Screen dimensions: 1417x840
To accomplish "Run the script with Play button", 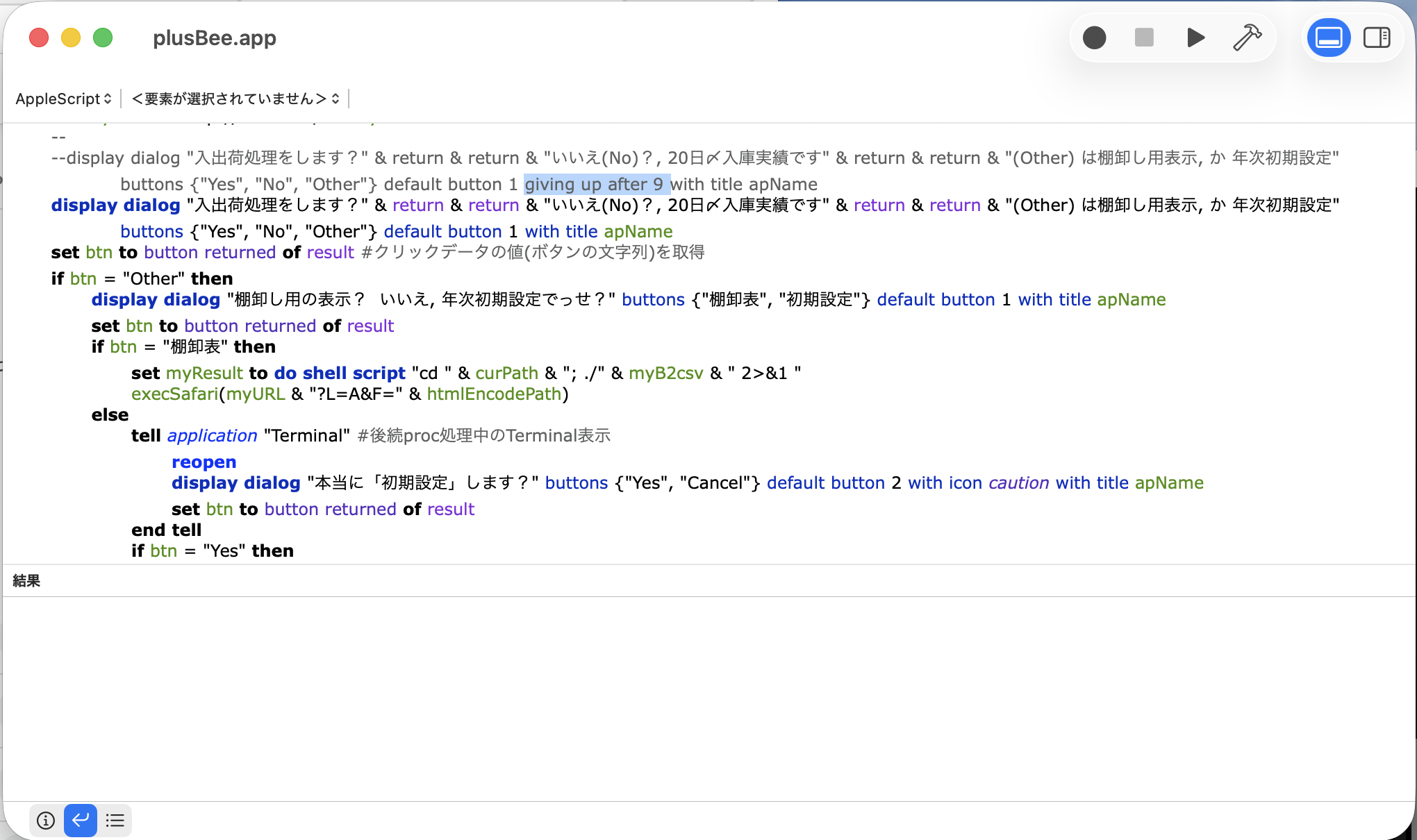I will pos(1195,37).
